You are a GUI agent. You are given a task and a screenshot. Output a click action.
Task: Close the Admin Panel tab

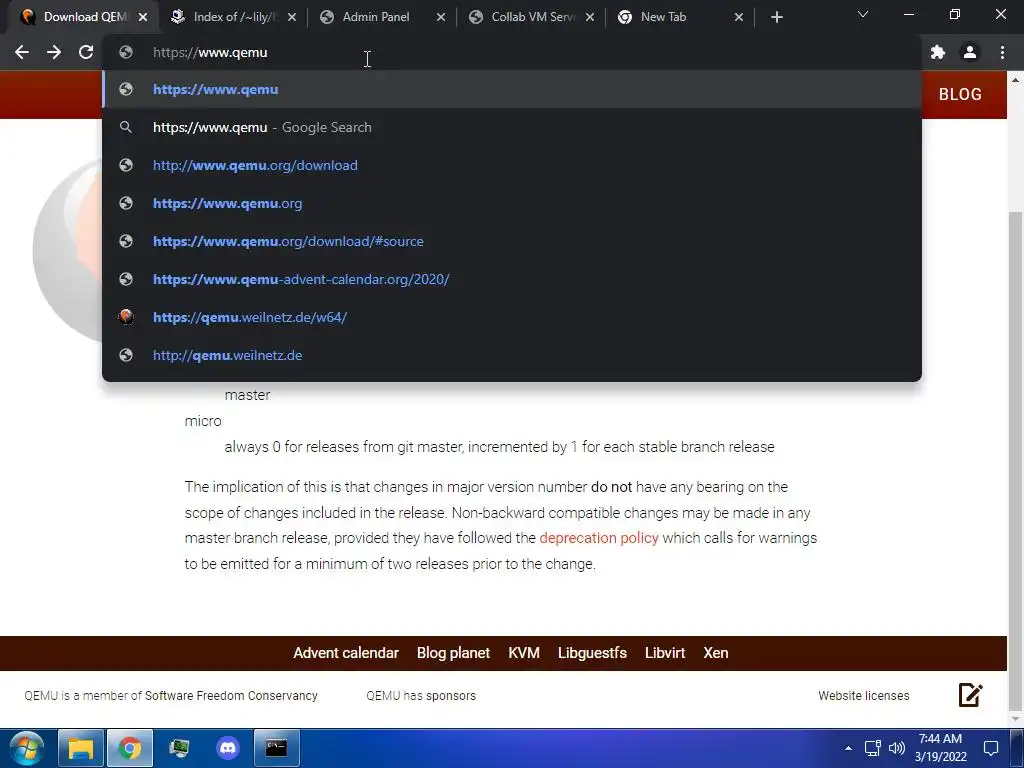(441, 17)
